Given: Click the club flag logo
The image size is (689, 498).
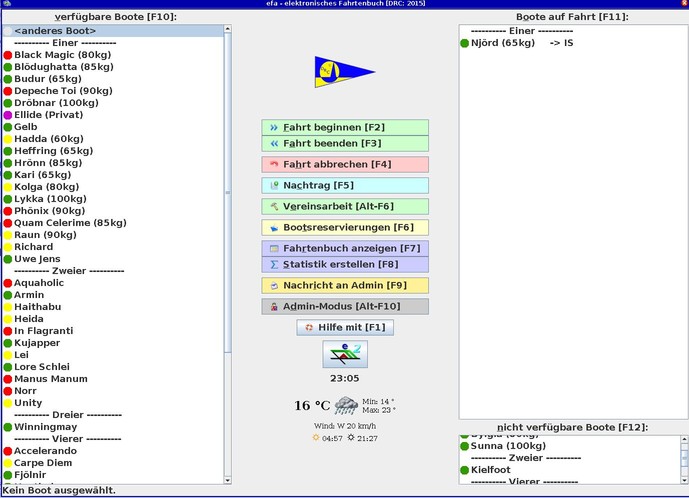Looking at the screenshot, I should [344, 71].
